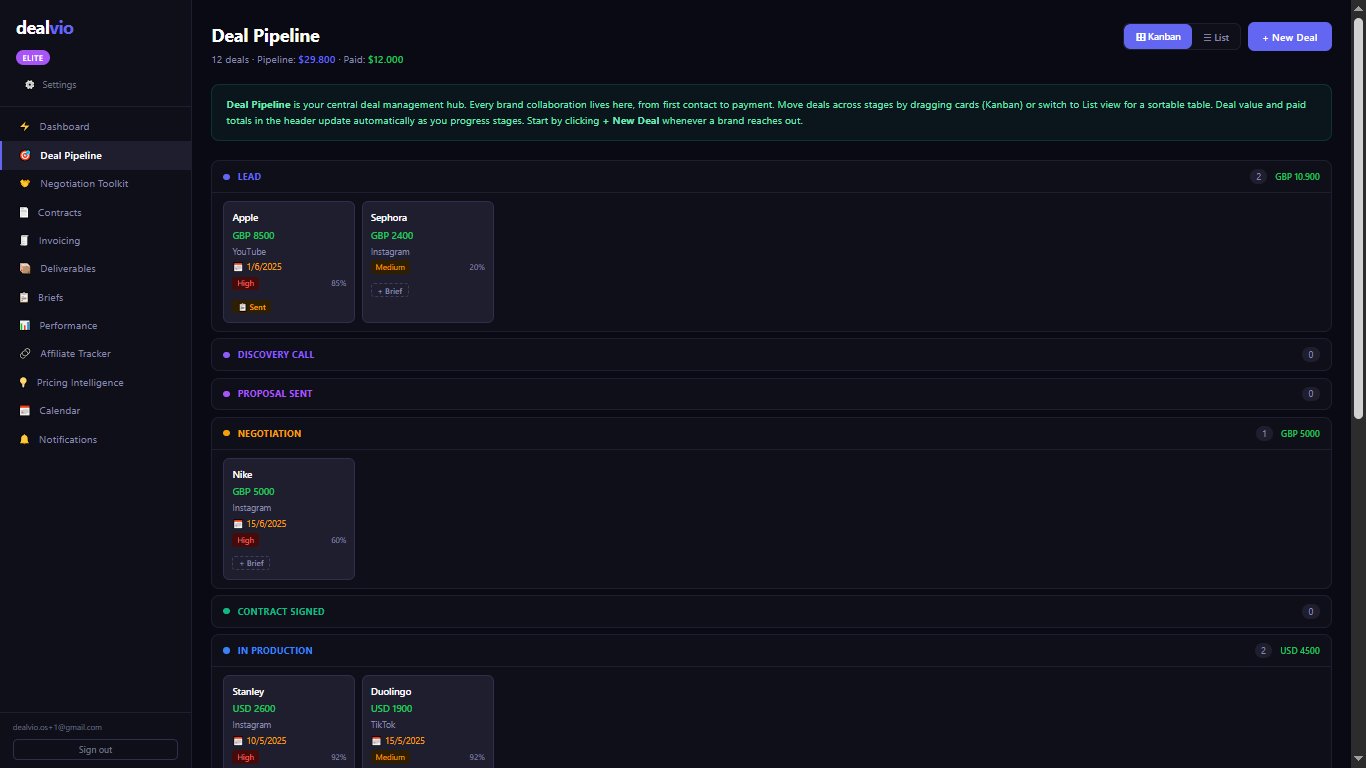Image resolution: width=1366 pixels, height=768 pixels.
Task: Open Invoicing in the sidebar
Action: [59, 241]
